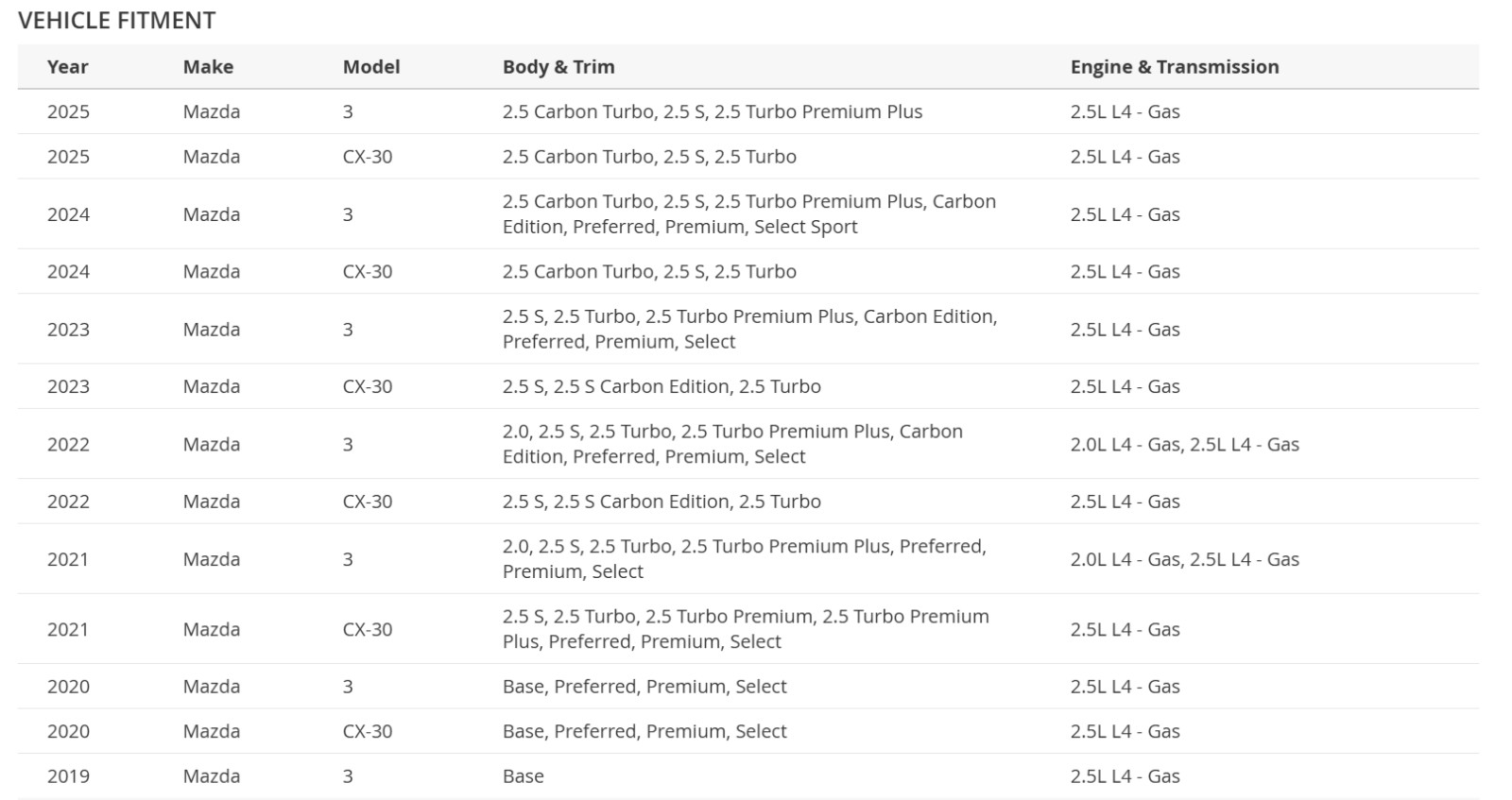Click the 2021 CX-30 Body & Trim text
The image size is (1512, 800).
(x=745, y=629)
